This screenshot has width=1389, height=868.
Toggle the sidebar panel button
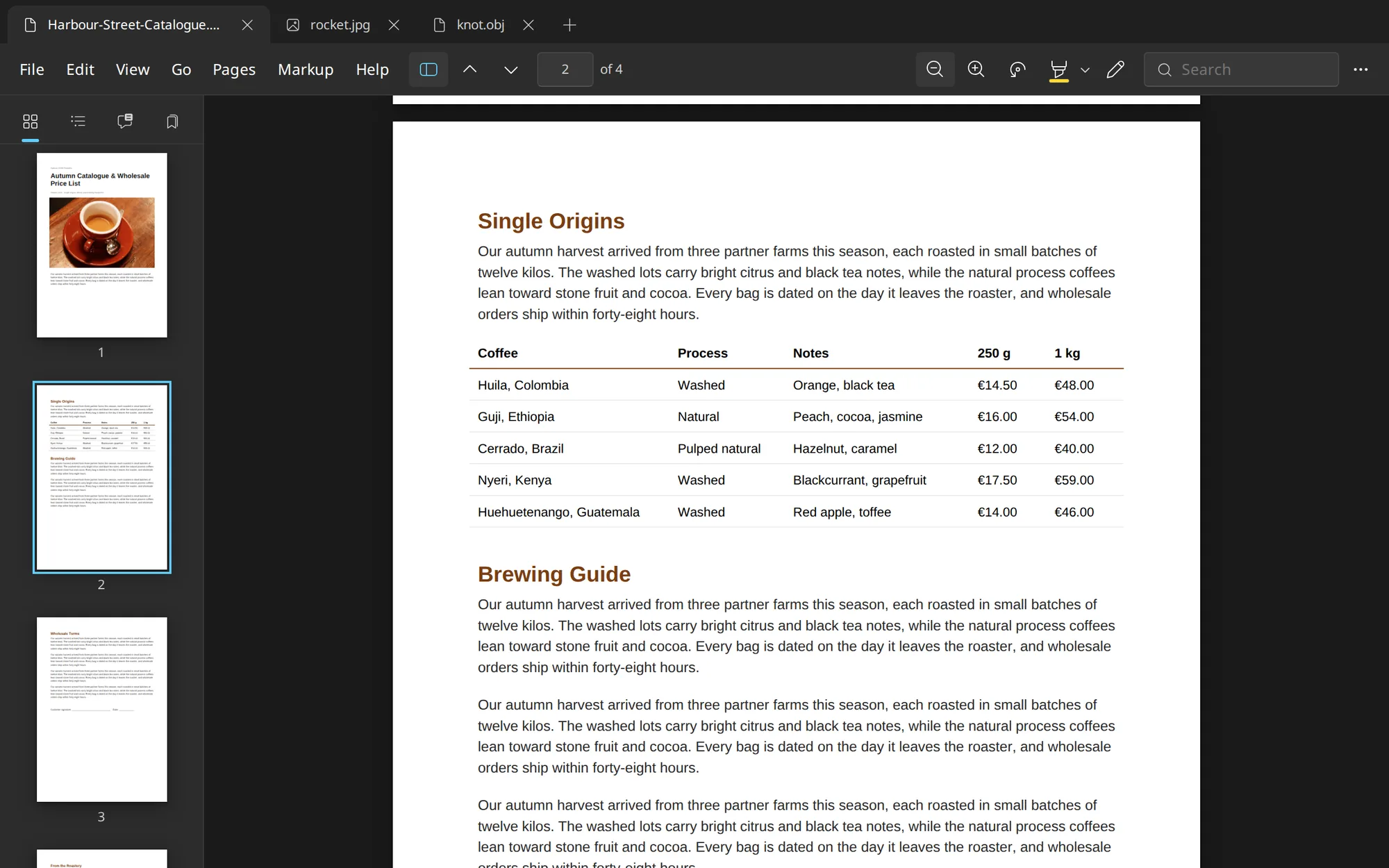429,69
